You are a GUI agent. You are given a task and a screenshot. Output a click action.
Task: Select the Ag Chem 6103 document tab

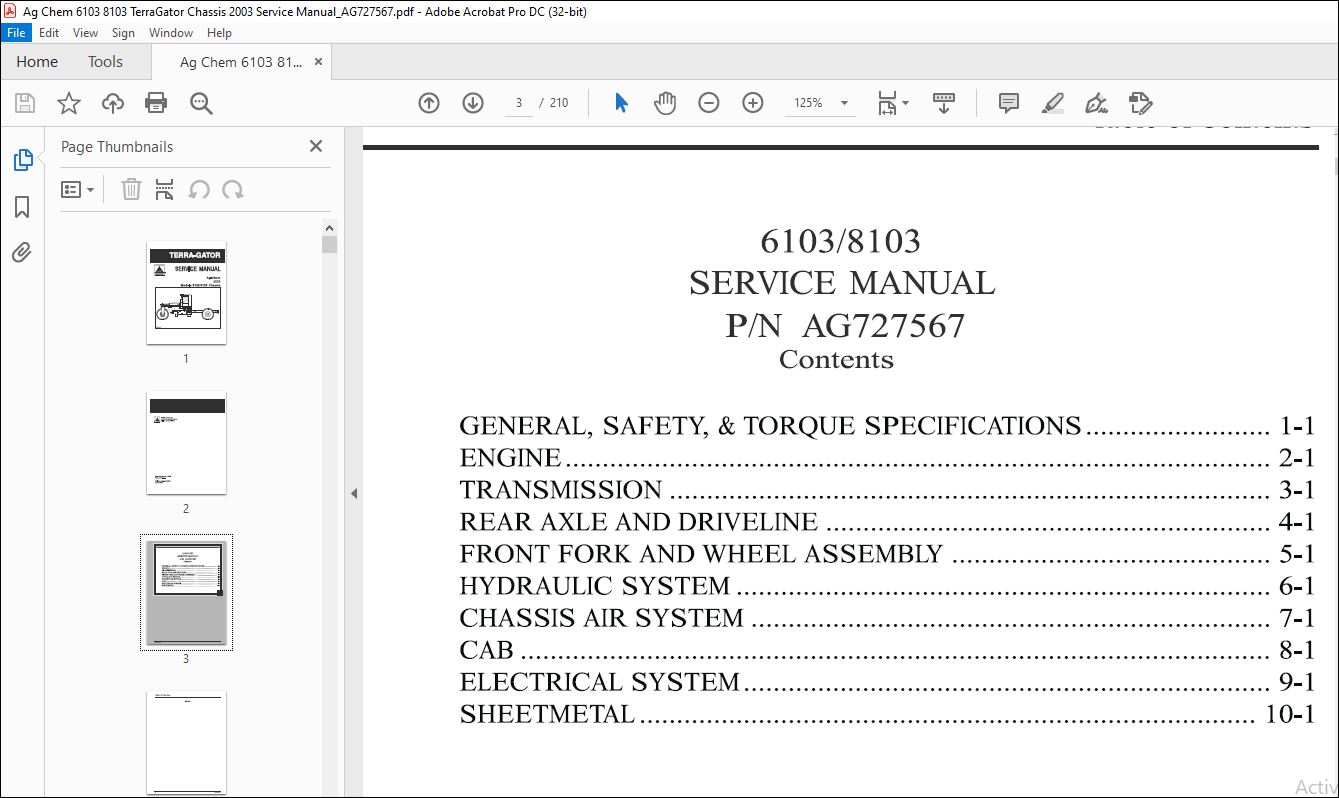click(x=241, y=62)
